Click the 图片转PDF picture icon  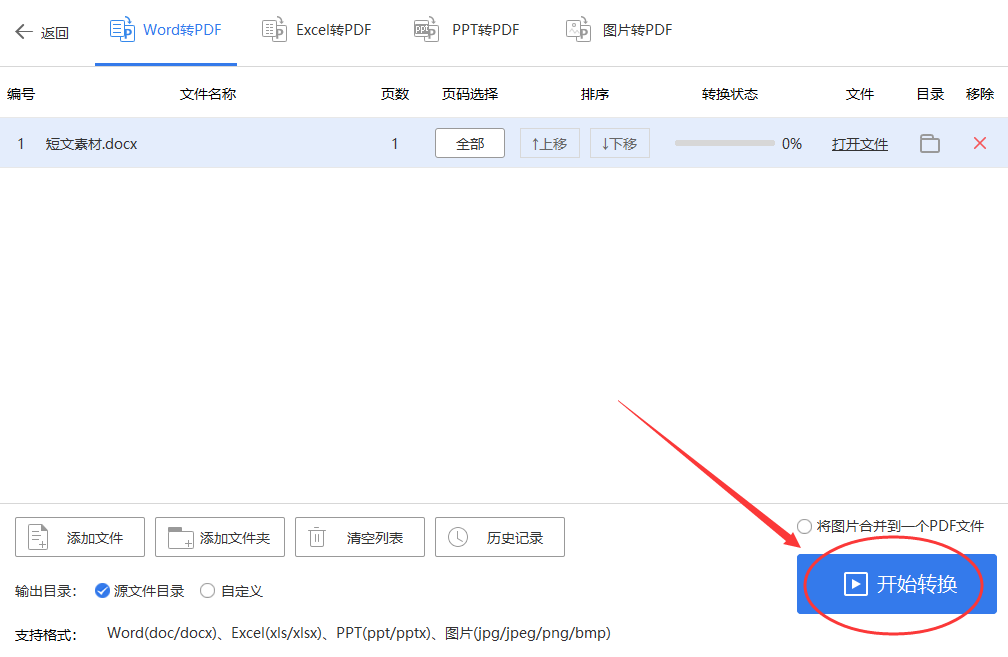tap(579, 30)
